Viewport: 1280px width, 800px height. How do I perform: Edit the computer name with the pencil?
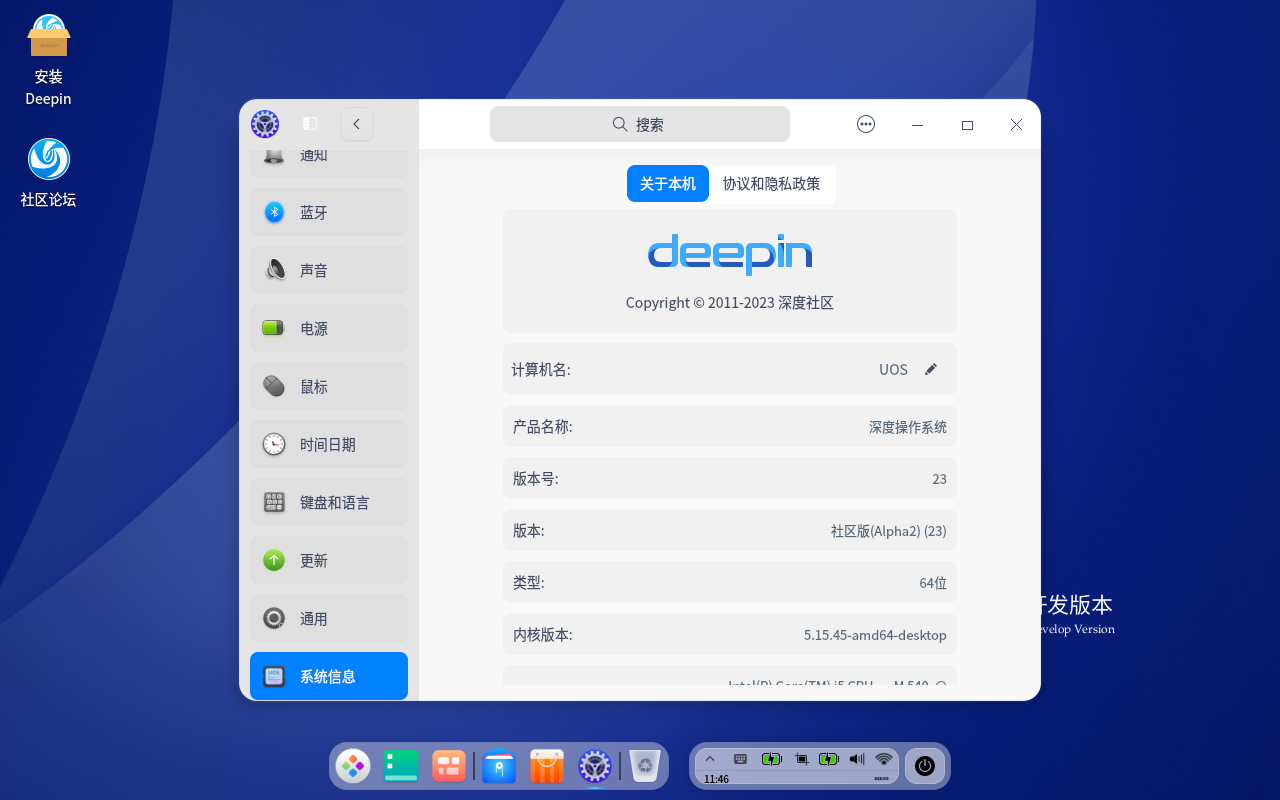click(931, 369)
